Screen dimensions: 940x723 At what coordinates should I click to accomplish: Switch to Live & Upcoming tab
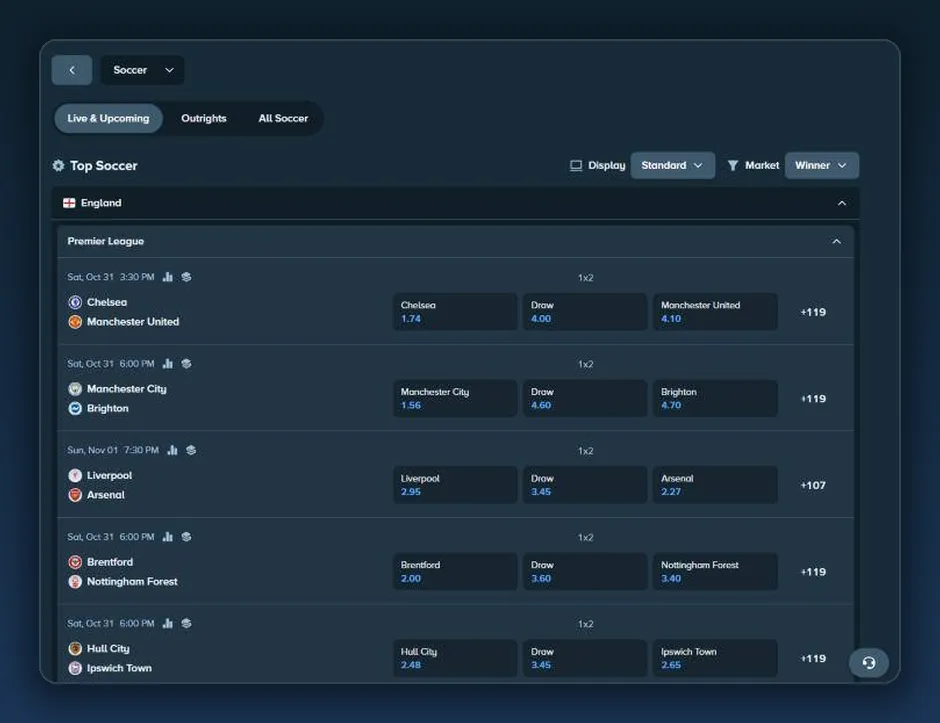pos(109,119)
